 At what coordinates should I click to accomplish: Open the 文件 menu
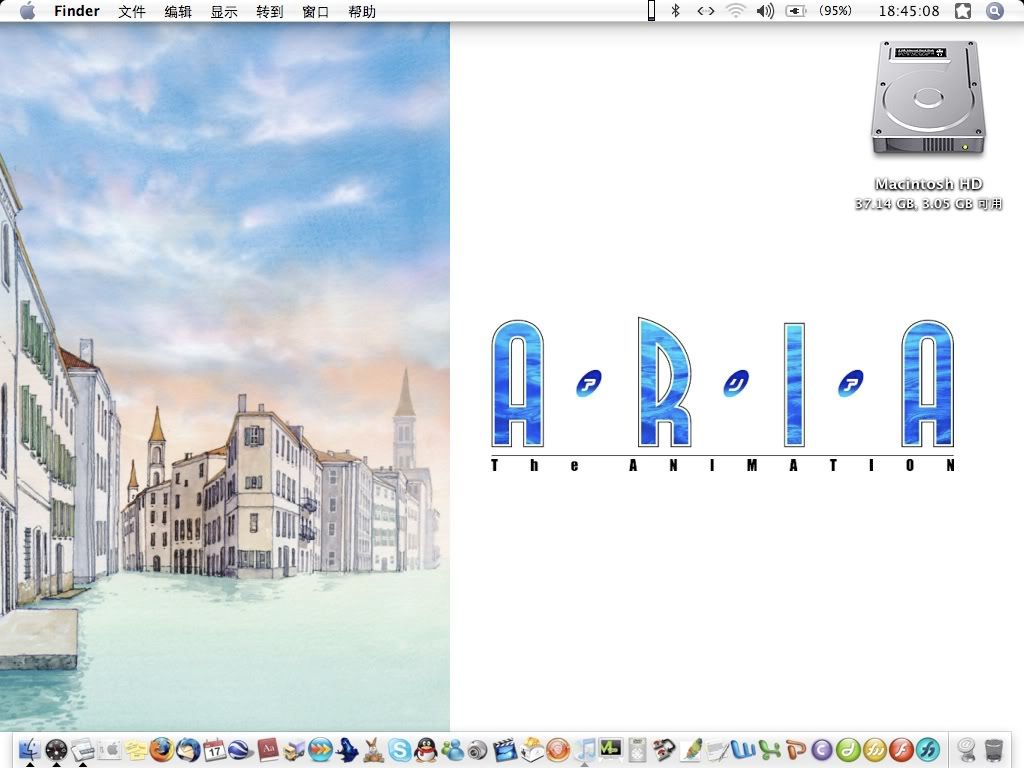click(x=131, y=11)
